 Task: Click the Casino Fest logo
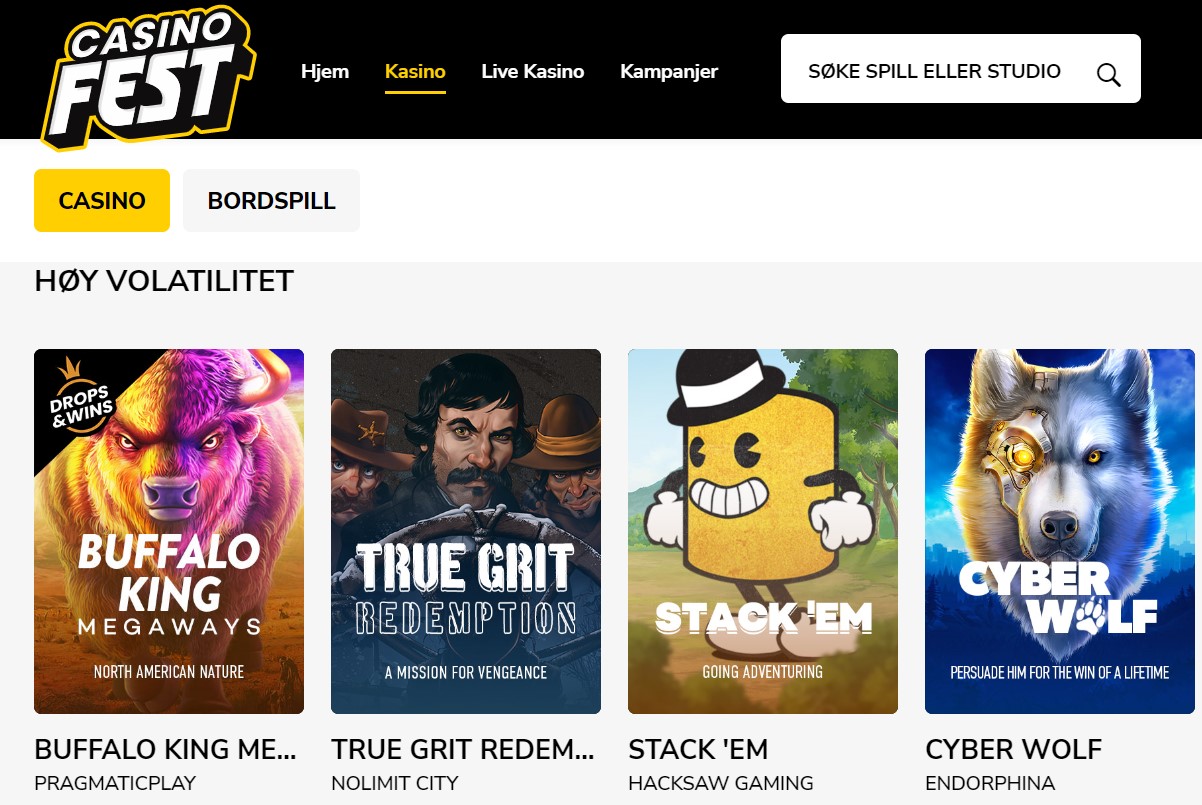click(148, 77)
